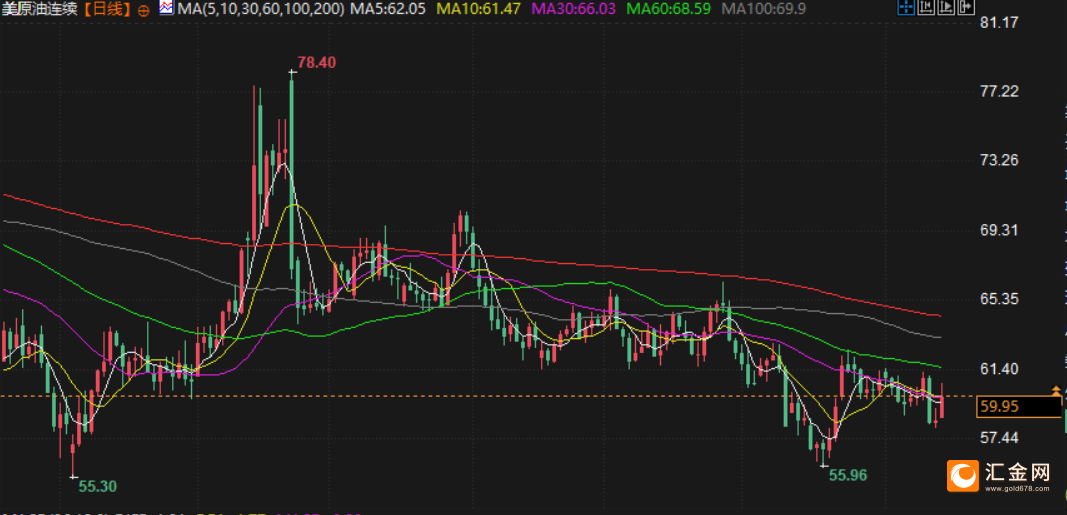The height and width of the screenshot is (515, 1067).
Task: Click the MA5:62.05 value label
Action: (x=387, y=10)
